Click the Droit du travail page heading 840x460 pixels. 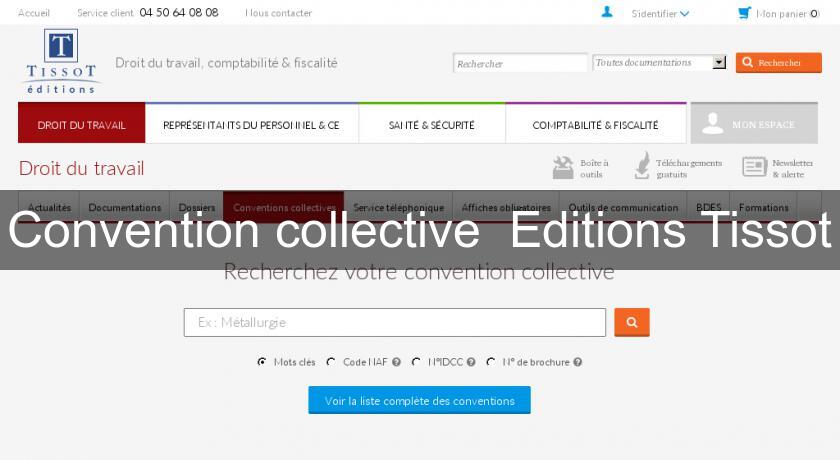(81, 168)
